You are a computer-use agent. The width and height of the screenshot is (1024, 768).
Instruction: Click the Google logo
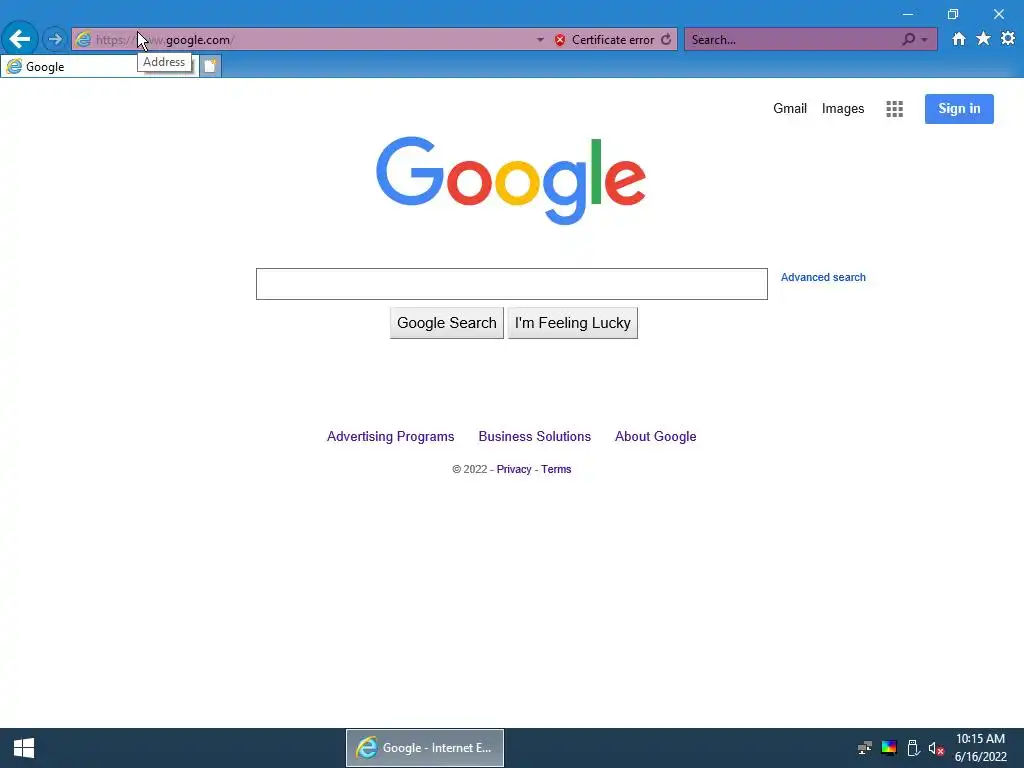click(x=511, y=180)
